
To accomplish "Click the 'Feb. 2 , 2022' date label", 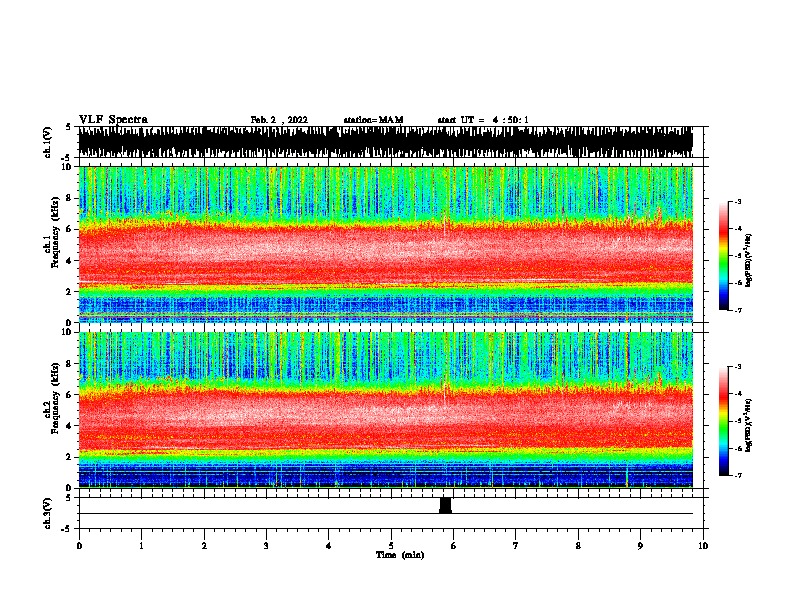I will tap(279, 120).
